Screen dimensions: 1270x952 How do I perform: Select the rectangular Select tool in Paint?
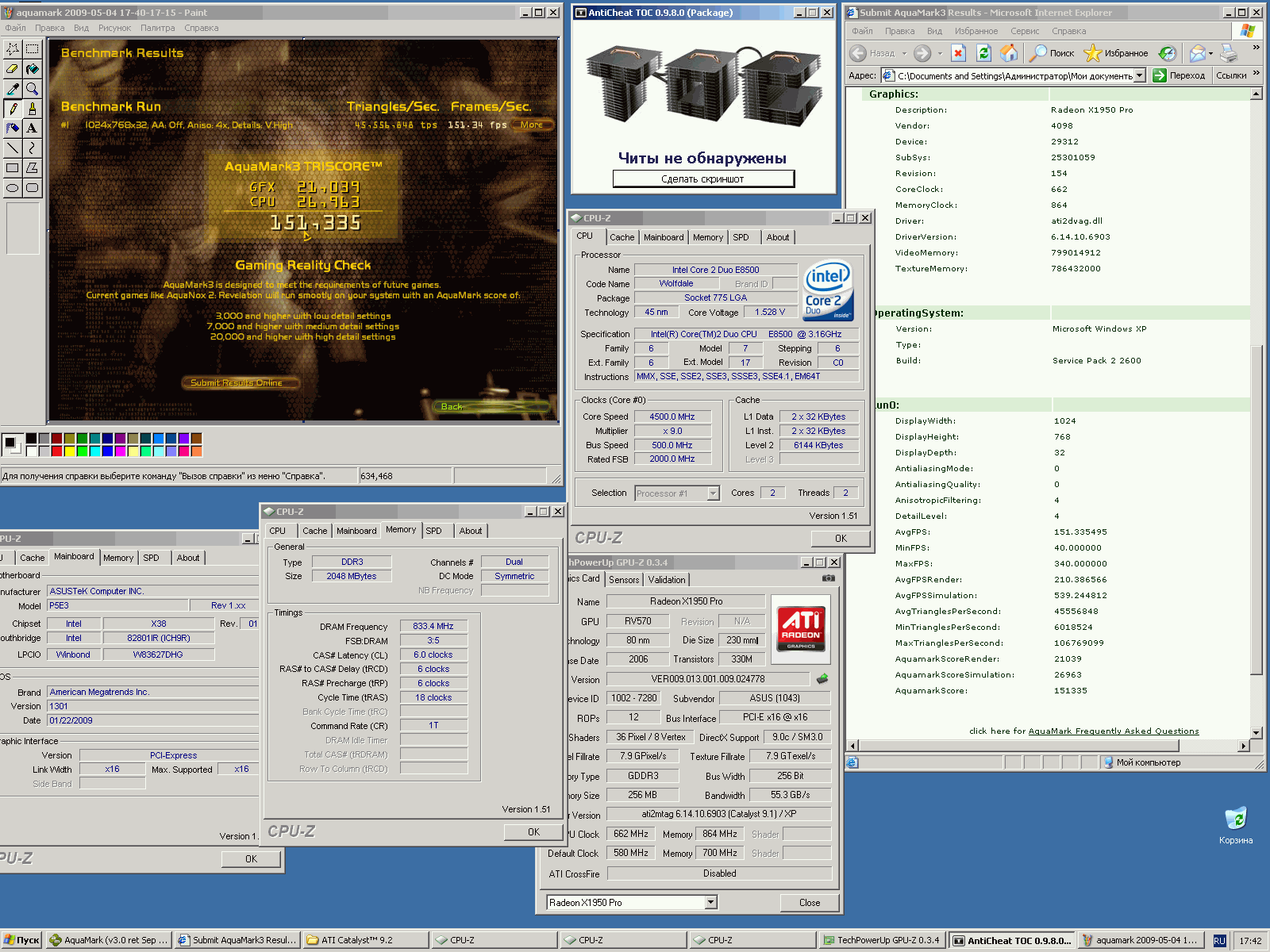tap(32, 48)
